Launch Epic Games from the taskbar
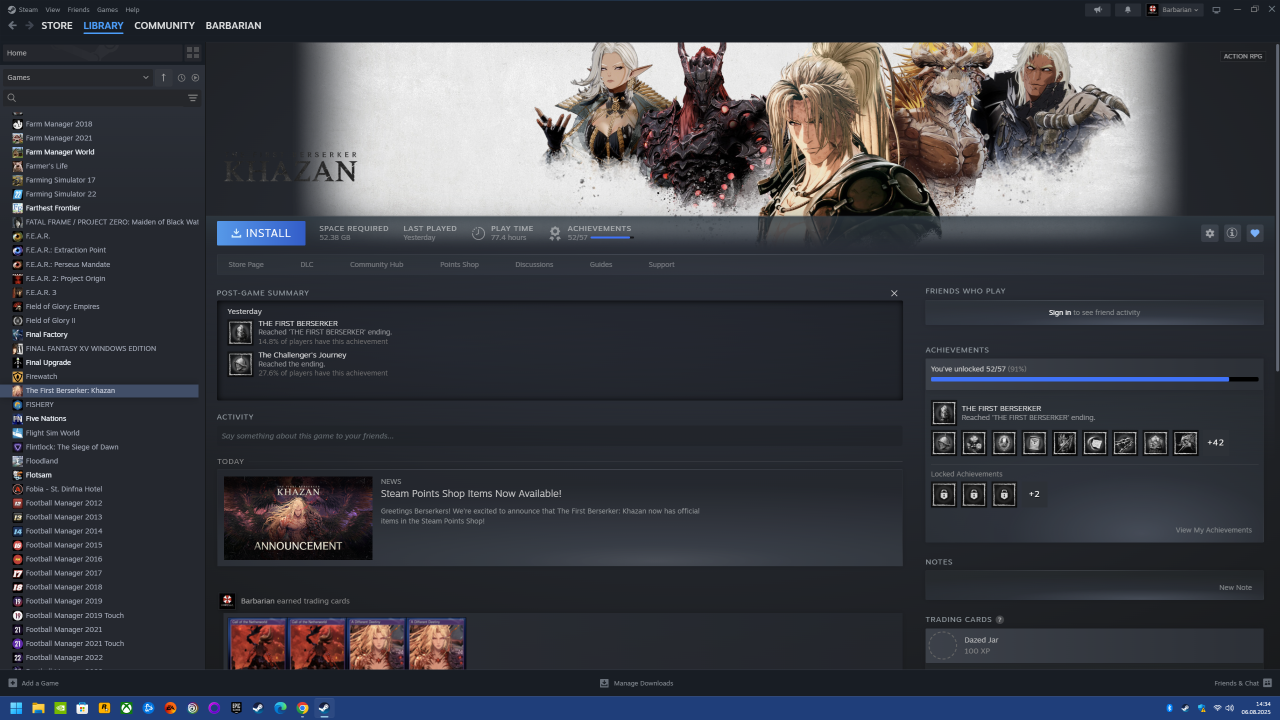The image size is (1280, 720). [x=236, y=708]
